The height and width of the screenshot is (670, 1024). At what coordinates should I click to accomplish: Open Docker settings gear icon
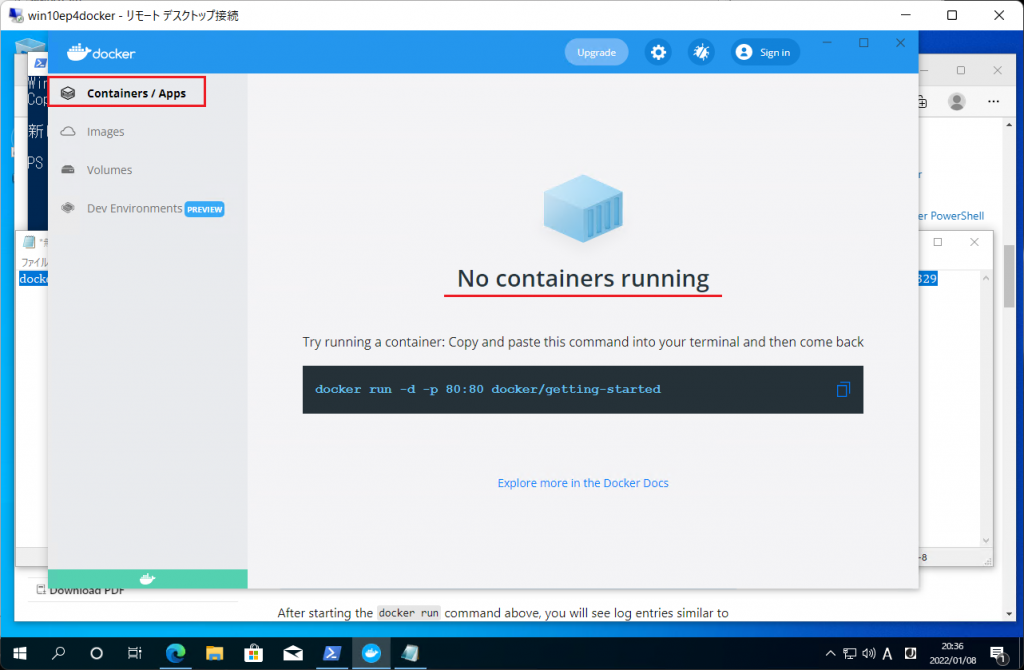point(658,52)
